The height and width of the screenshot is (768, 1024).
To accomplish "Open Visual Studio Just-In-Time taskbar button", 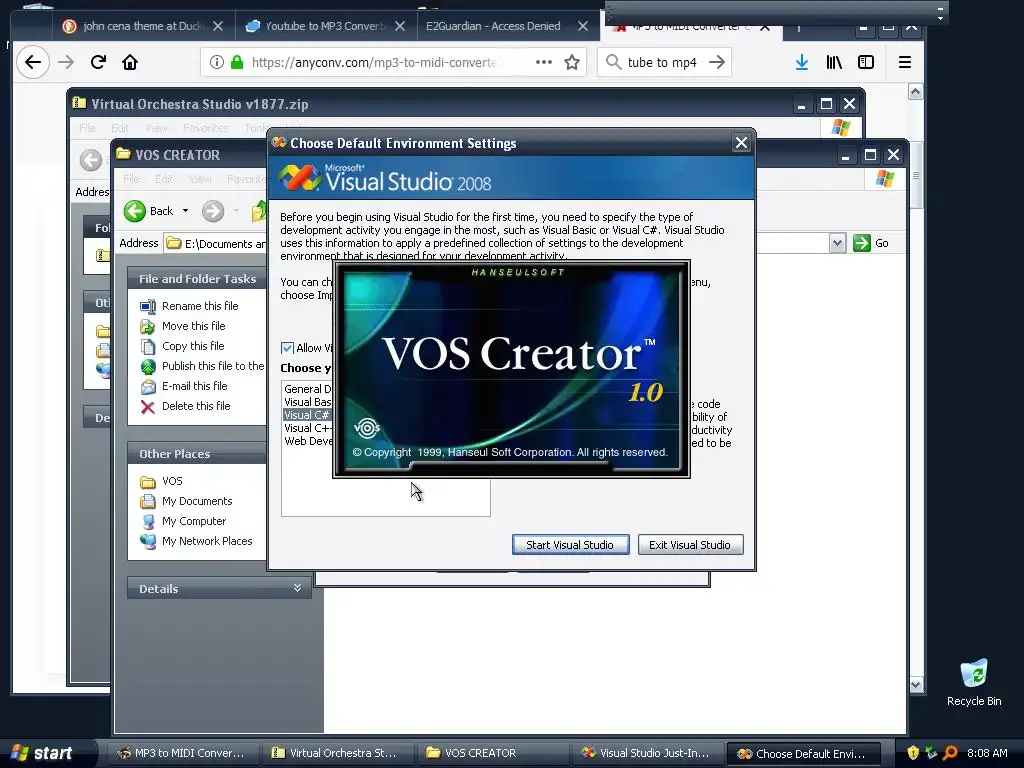I will [x=646, y=754].
